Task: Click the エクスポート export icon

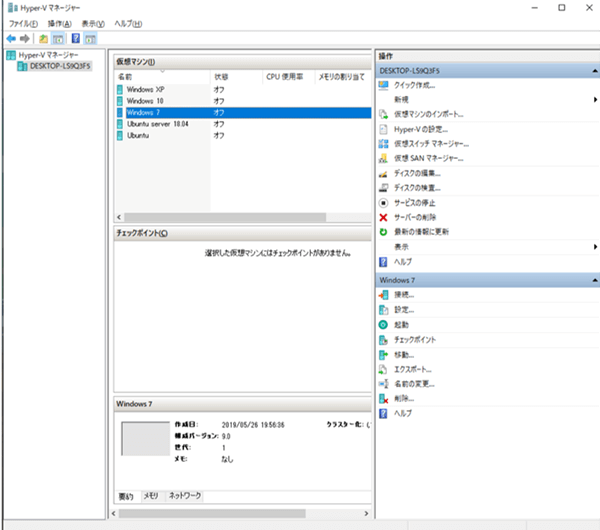Action: point(383,369)
